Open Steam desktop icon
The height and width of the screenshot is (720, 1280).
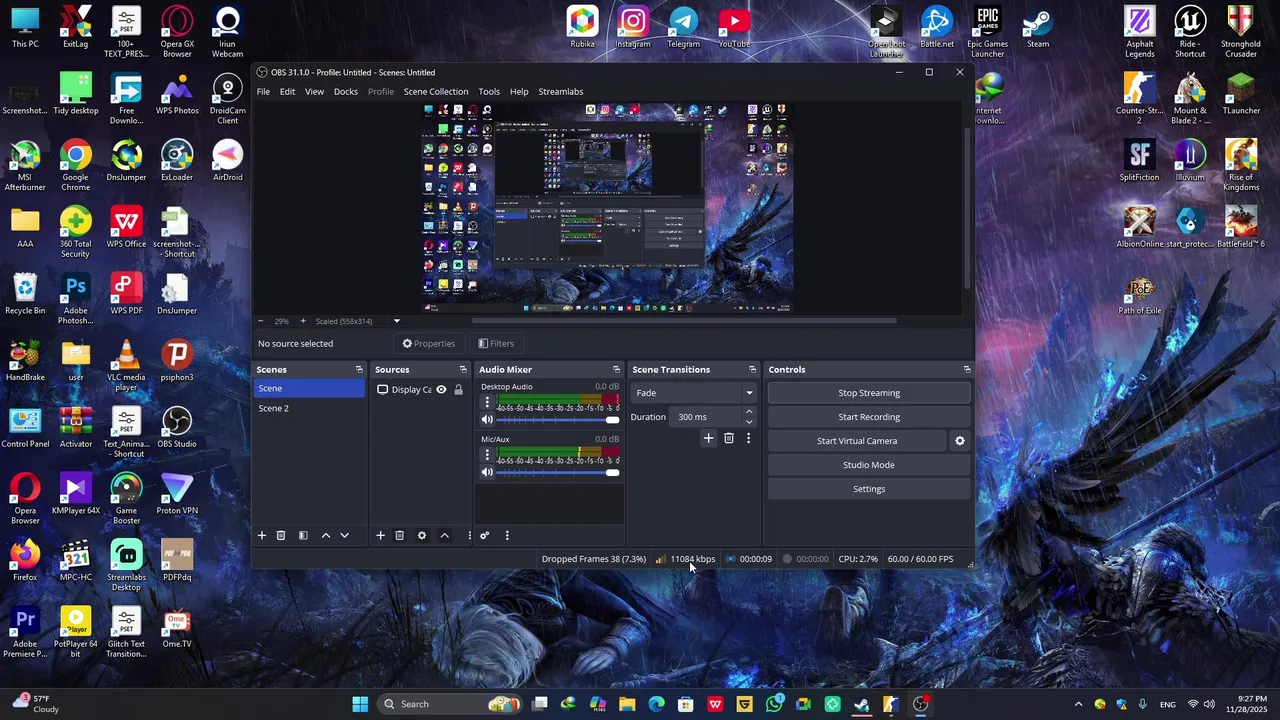point(1038,28)
